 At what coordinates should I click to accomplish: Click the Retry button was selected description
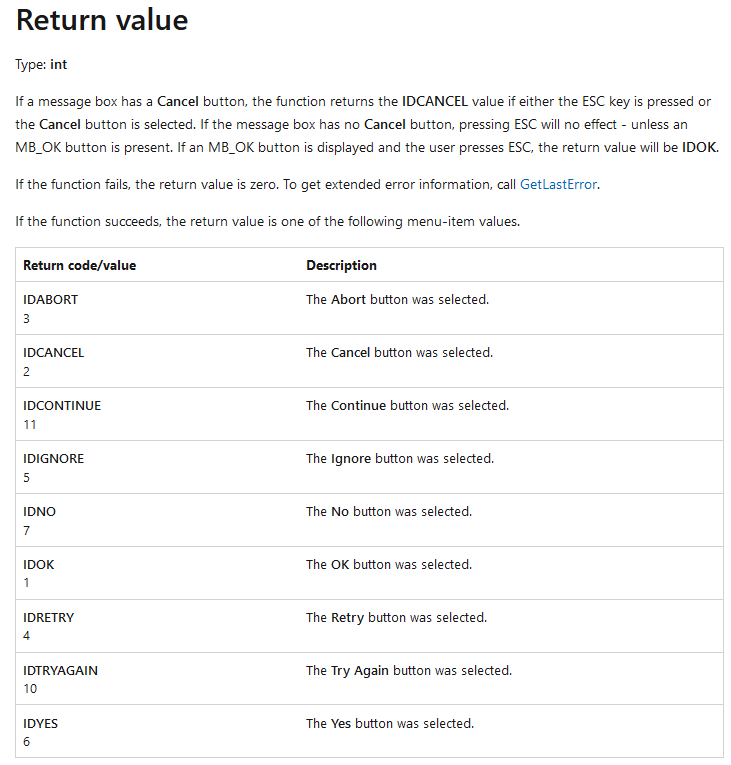(x=396, y=617)
